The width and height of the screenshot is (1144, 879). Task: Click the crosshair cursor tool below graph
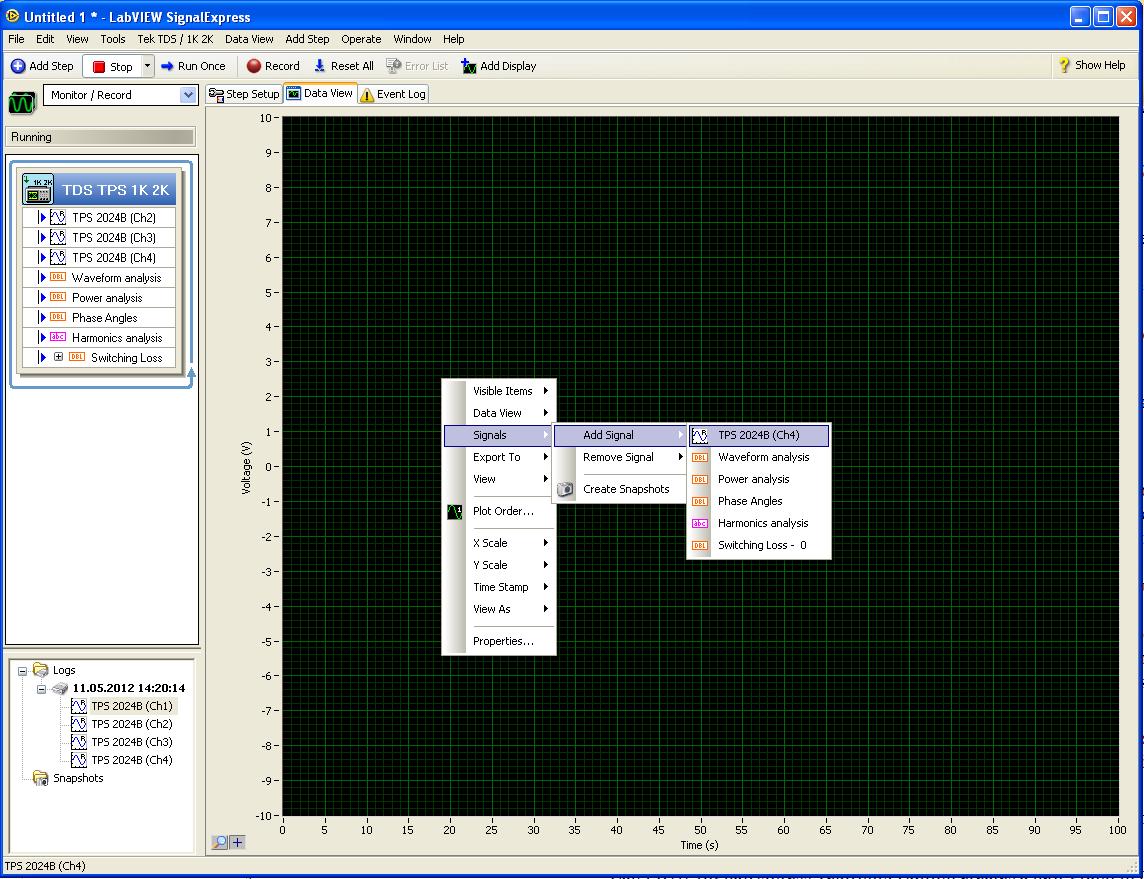(x=237, y=843)
